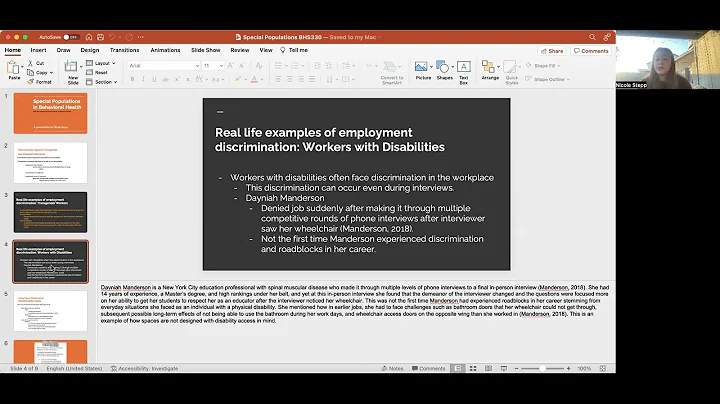720x404 pixels.
Task: Click the Comments button in ribbon
Action: click(x=591, y=51)
